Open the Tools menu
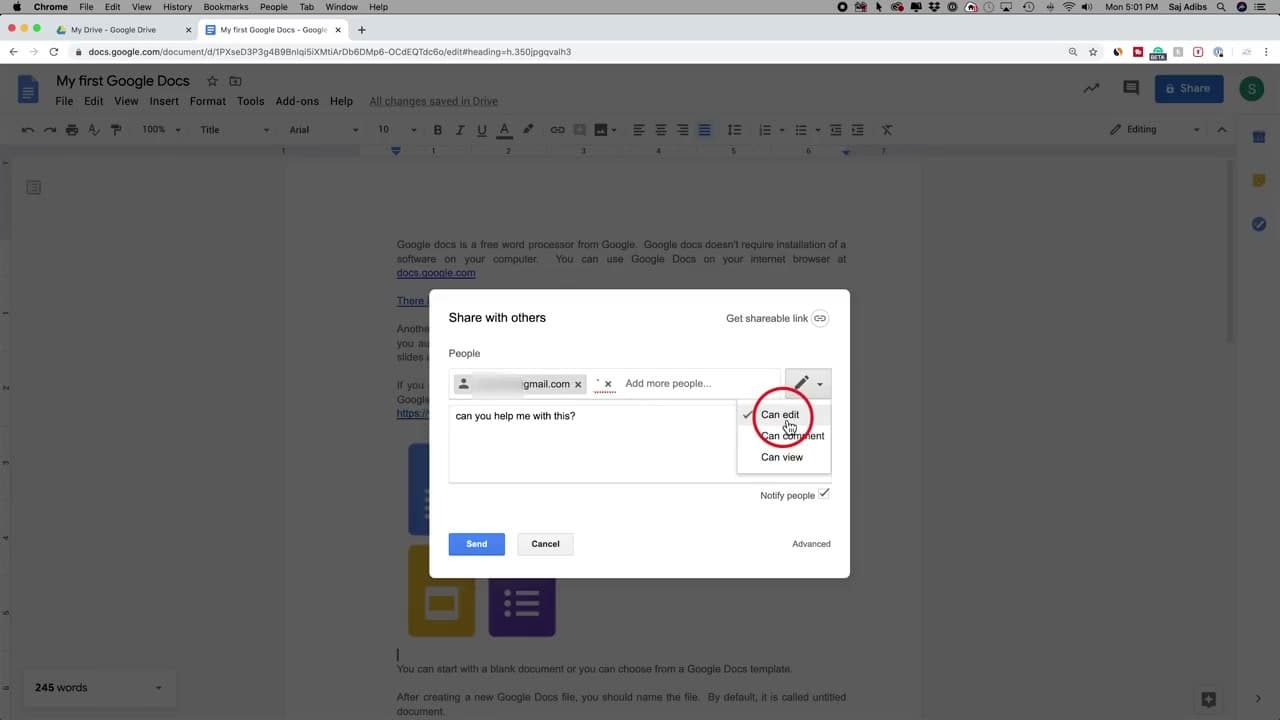The width and height of the screenshot is (1280, 720). point(251,101)
